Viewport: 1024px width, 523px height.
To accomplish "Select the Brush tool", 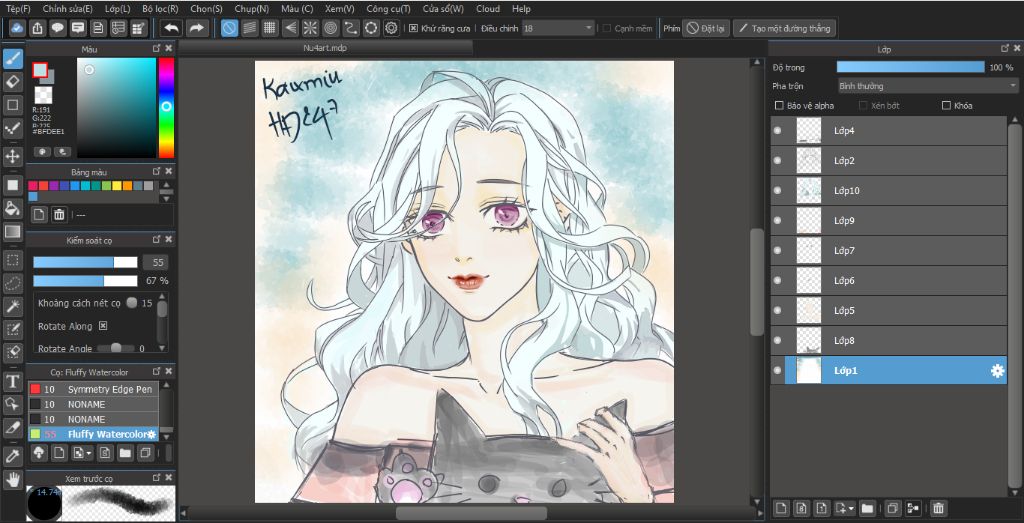I will pyautogui.click(x=12, y=59).
